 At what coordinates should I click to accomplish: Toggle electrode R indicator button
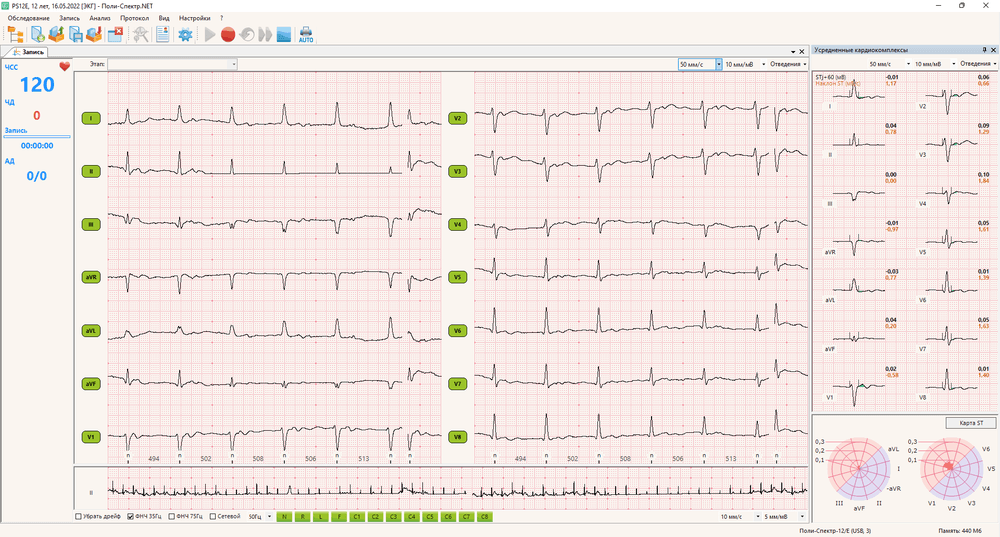coord(302,517)
